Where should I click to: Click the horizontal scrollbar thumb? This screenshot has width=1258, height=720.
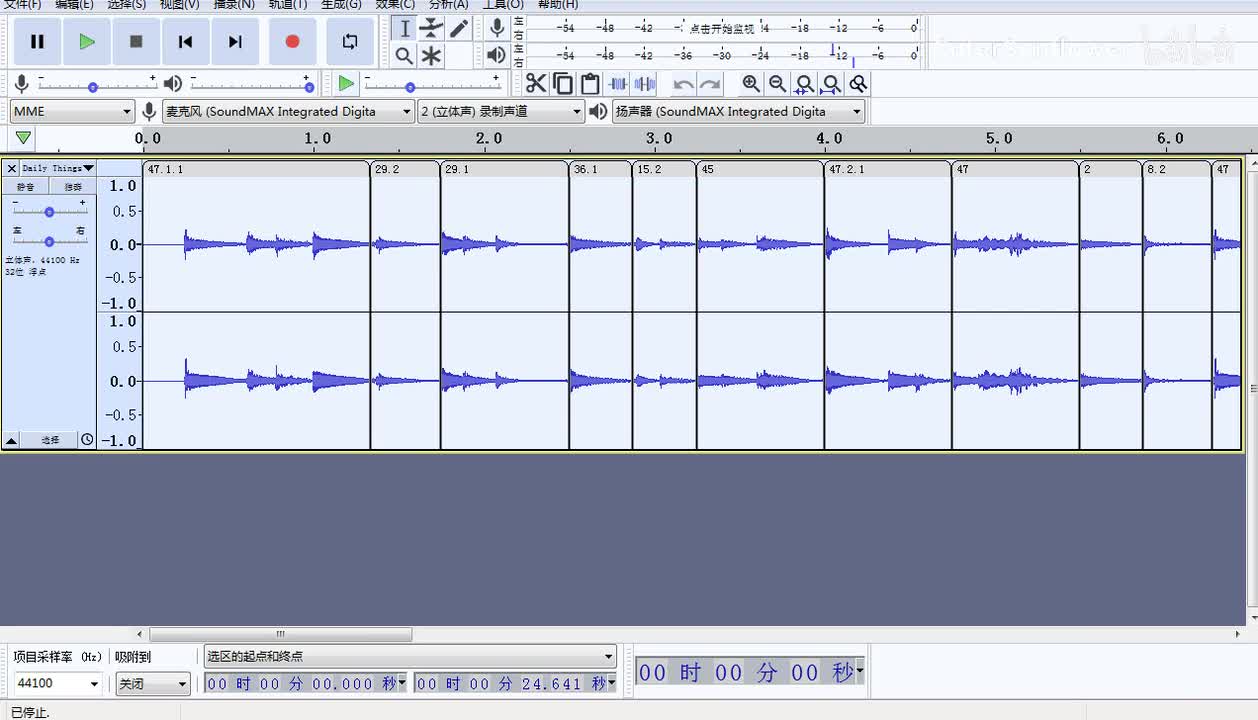pyautogui.click(x=281, y=634)
